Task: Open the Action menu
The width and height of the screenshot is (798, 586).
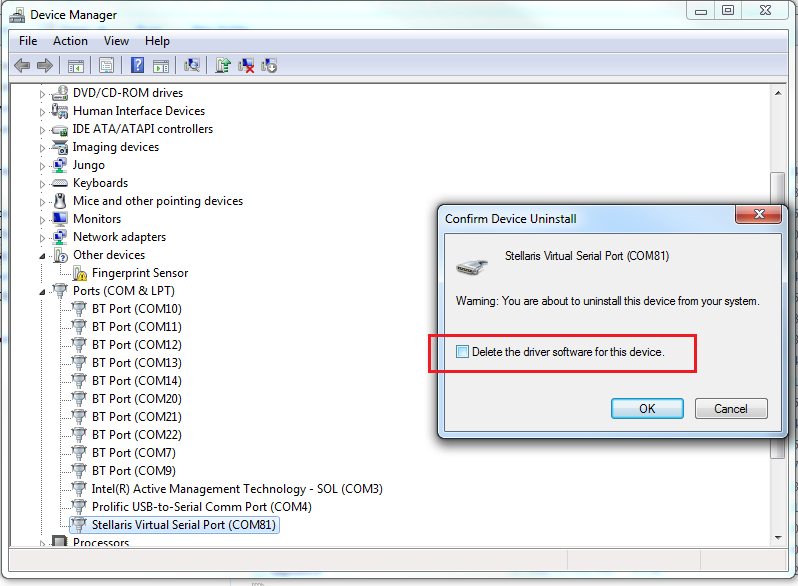Action: click(70, 41)
